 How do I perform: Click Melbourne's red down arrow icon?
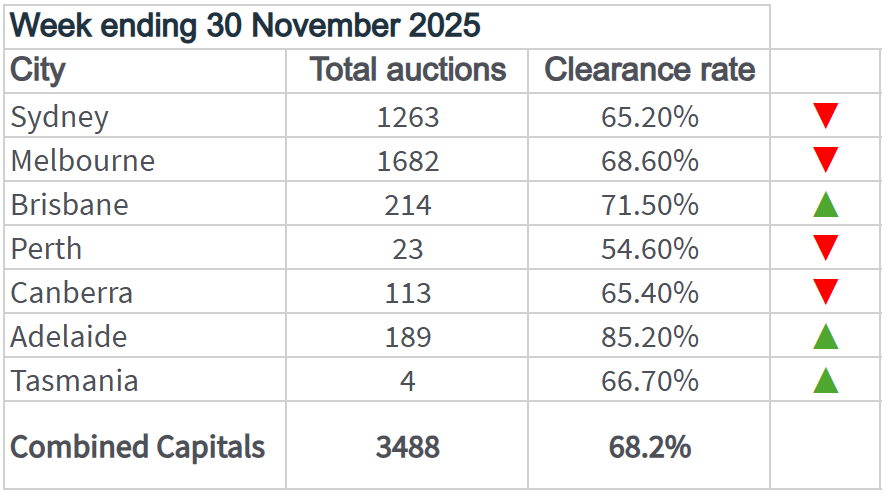[825, 160]
